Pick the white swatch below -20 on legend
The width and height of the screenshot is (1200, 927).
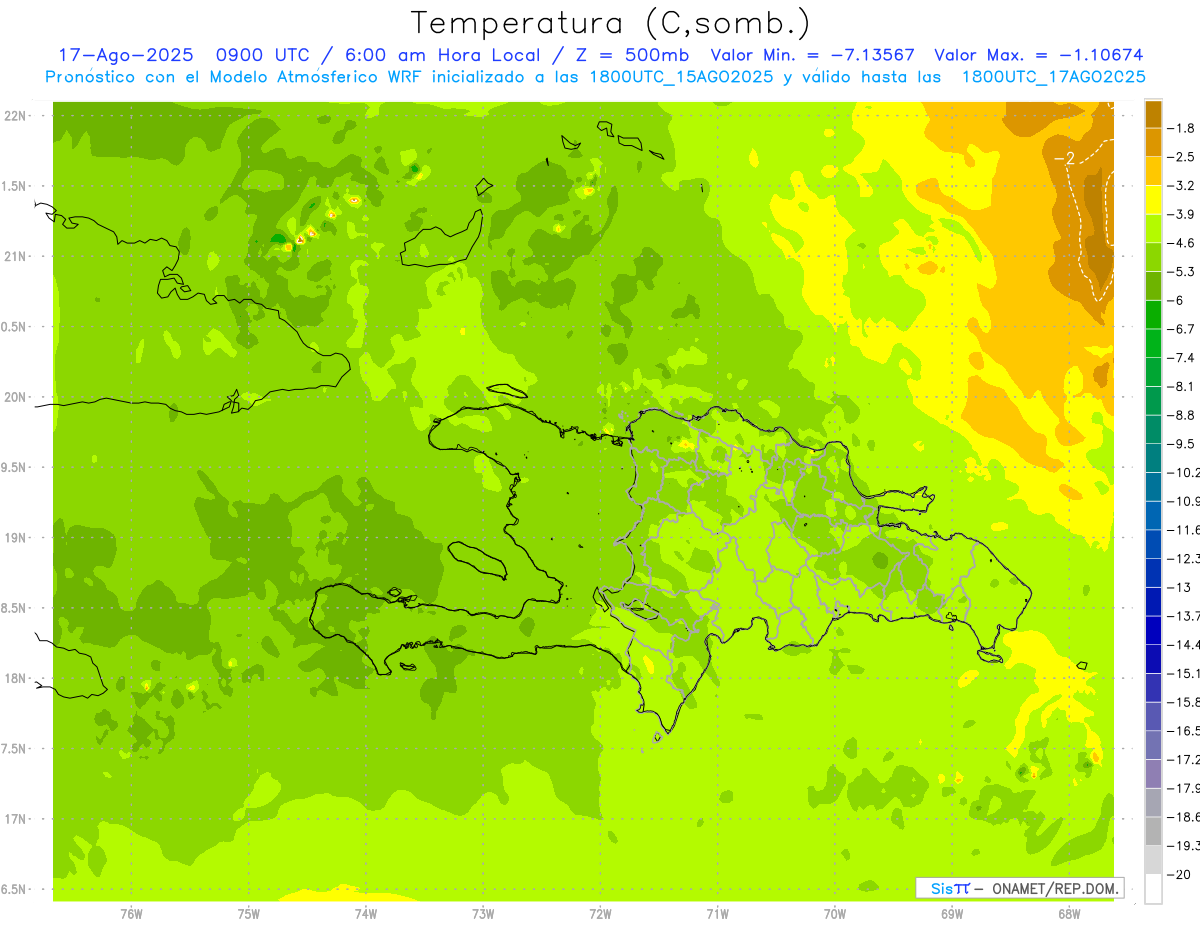click(1154, 888)
